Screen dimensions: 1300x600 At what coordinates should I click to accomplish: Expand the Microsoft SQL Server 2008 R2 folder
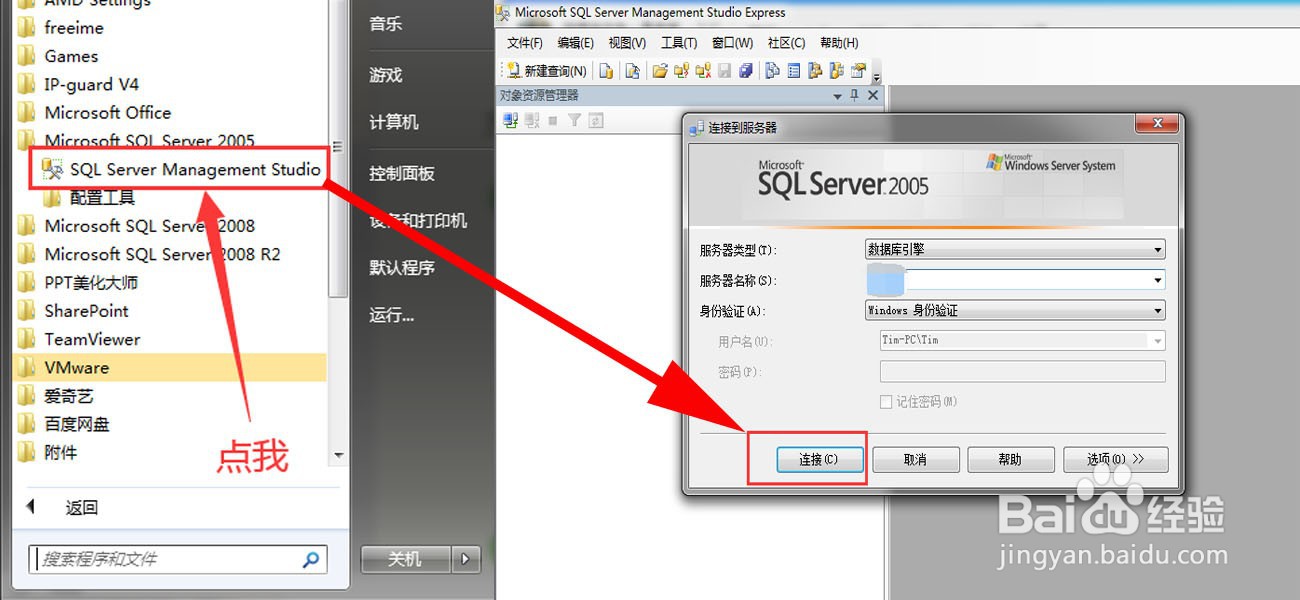pos(150,254)
